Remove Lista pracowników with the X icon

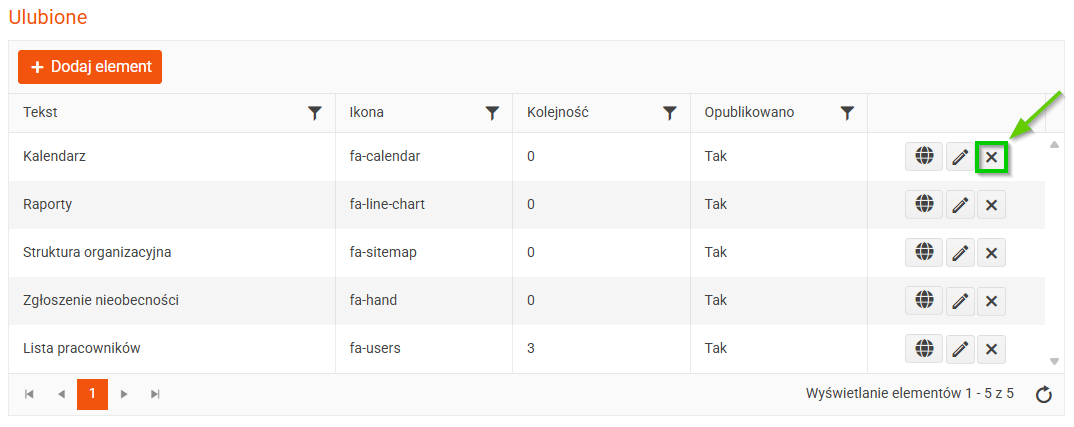[x=991, y=349]
